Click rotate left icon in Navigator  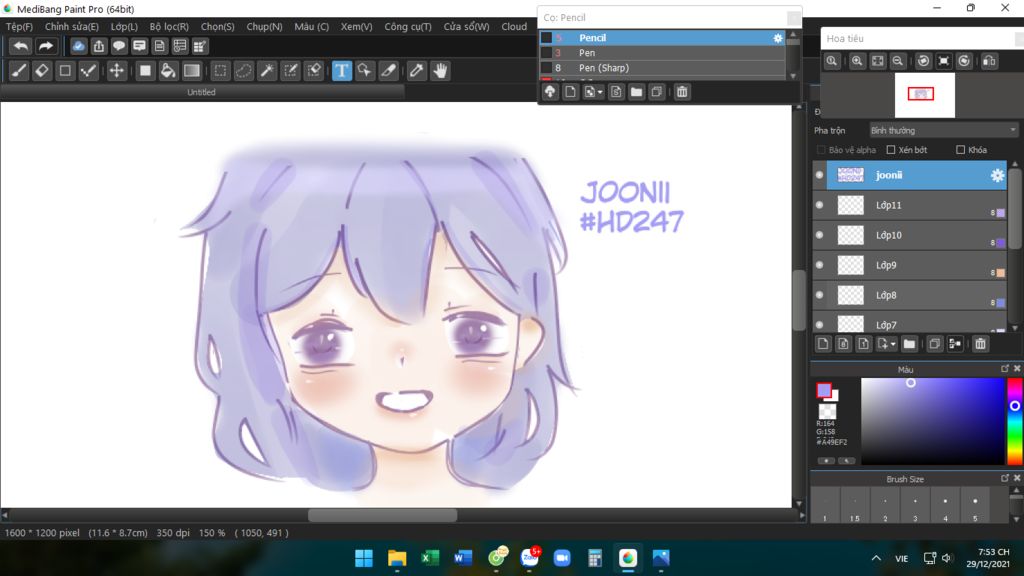pos(923,61)
